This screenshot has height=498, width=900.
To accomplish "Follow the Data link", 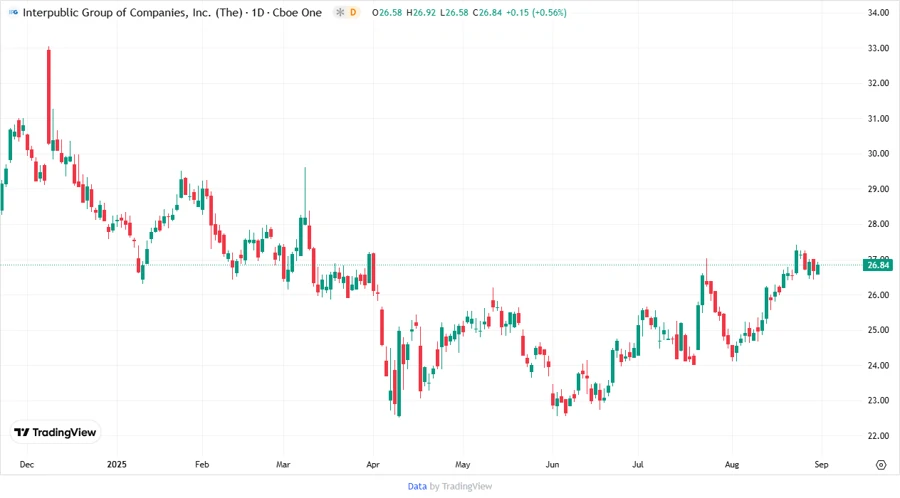I will pyautogui.click(x=417, y=486).
